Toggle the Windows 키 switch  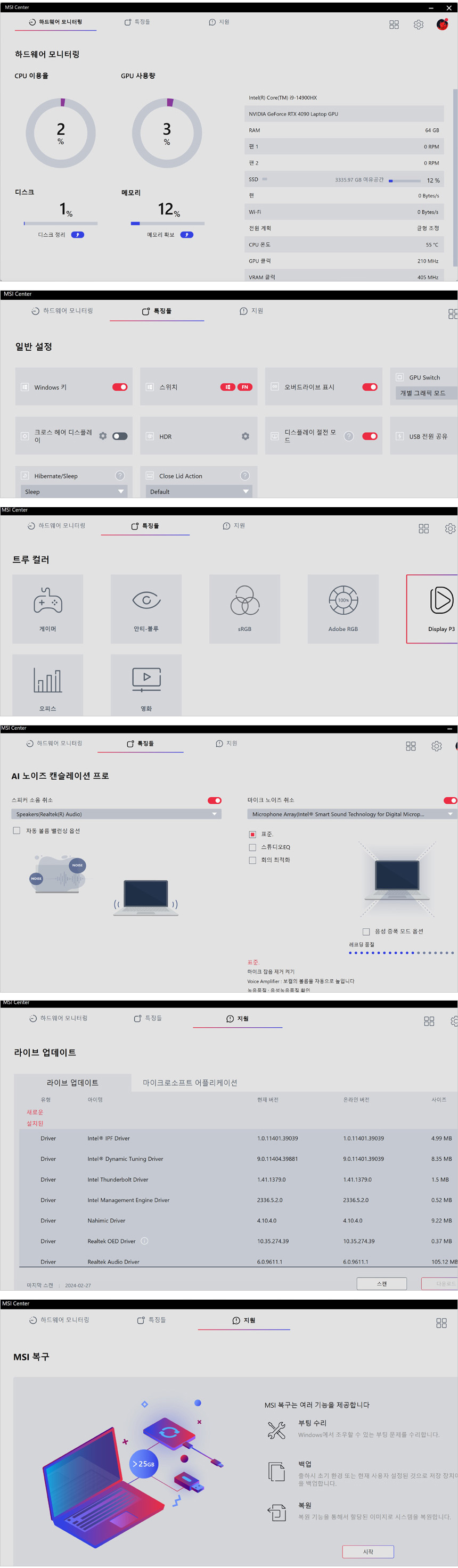point(119,387)
